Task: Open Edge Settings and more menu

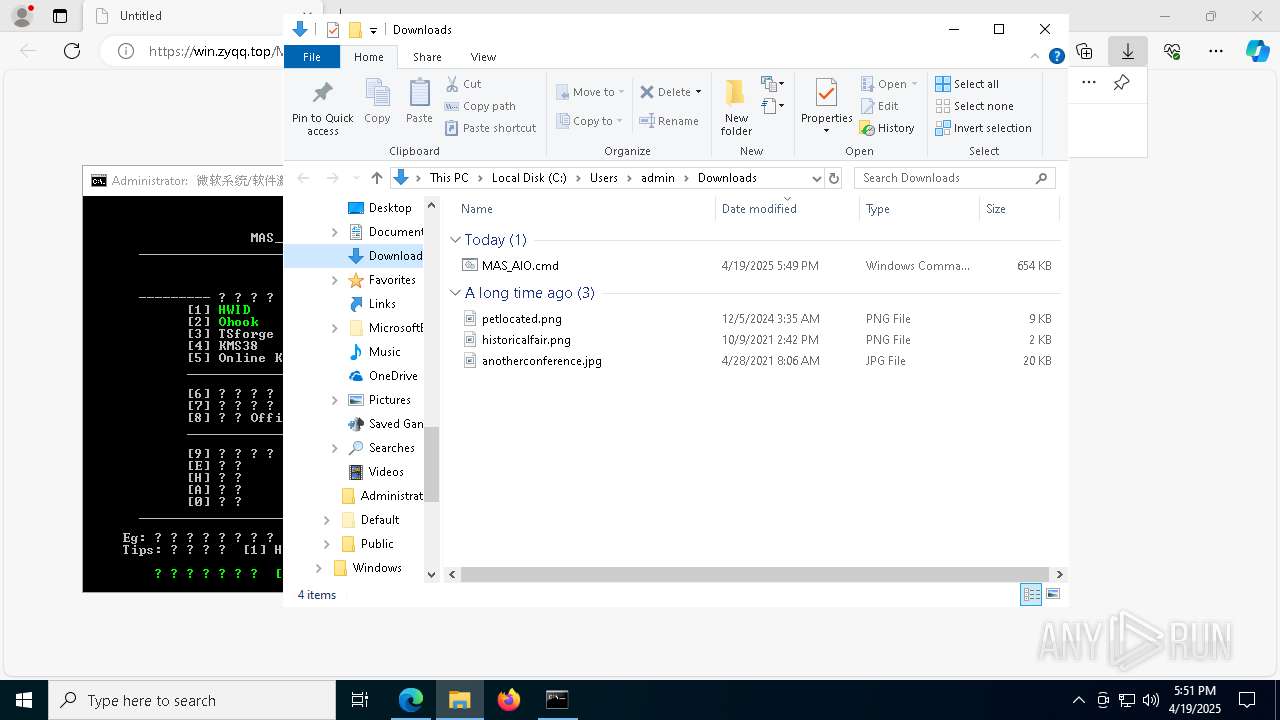Action: 1216,51
